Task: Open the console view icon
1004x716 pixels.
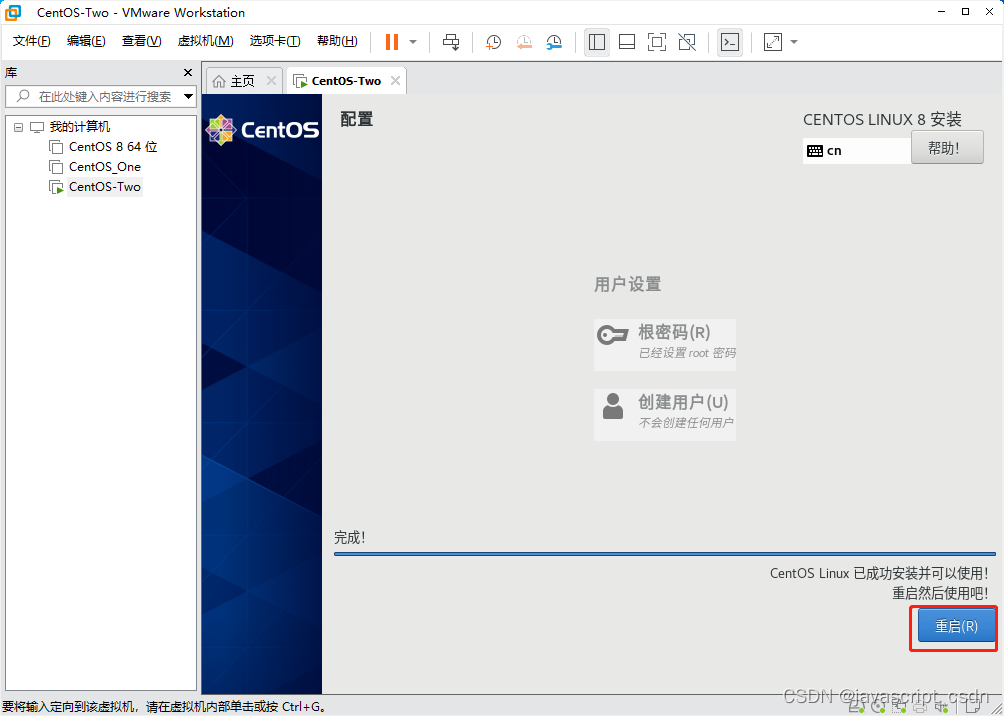Action: [x=730, y=42]
